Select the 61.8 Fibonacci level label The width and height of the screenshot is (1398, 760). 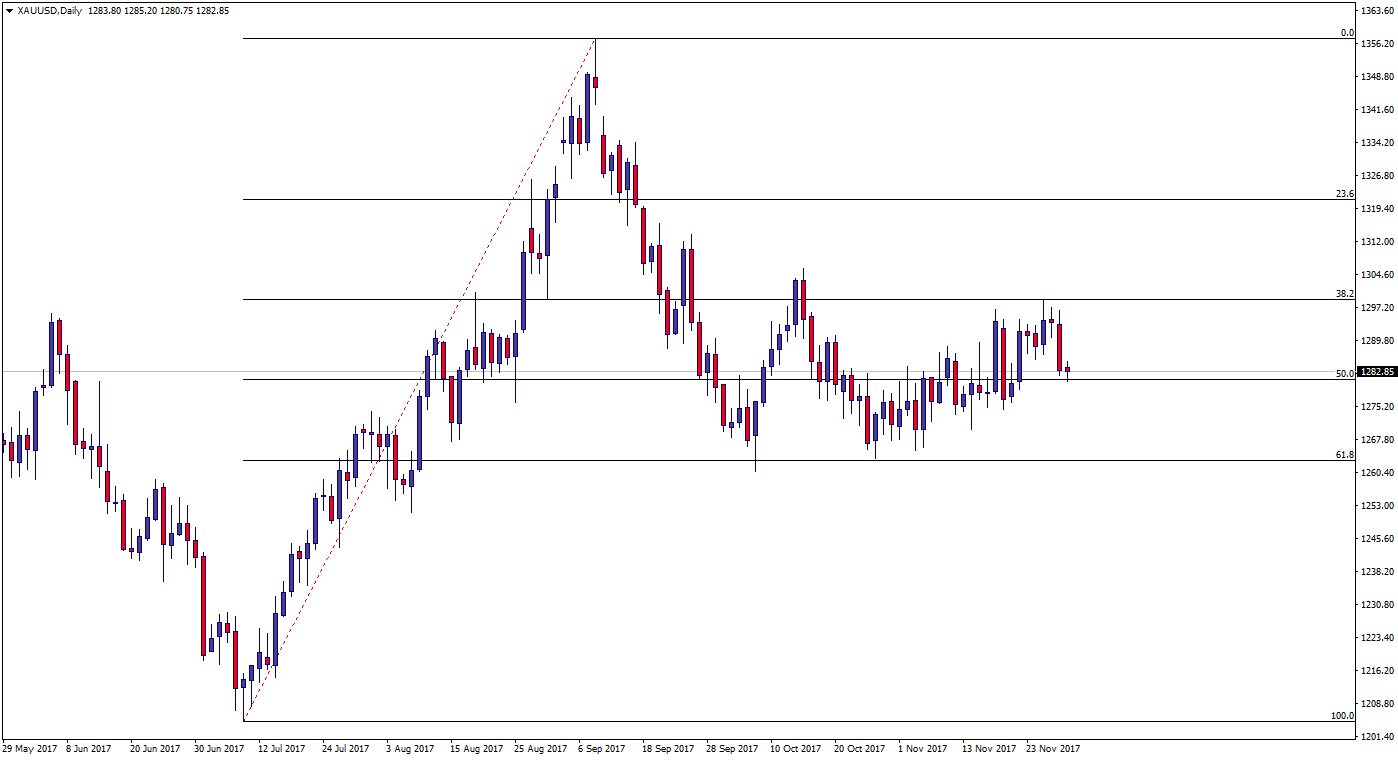pyautogui.click(x=1345, y=454)
